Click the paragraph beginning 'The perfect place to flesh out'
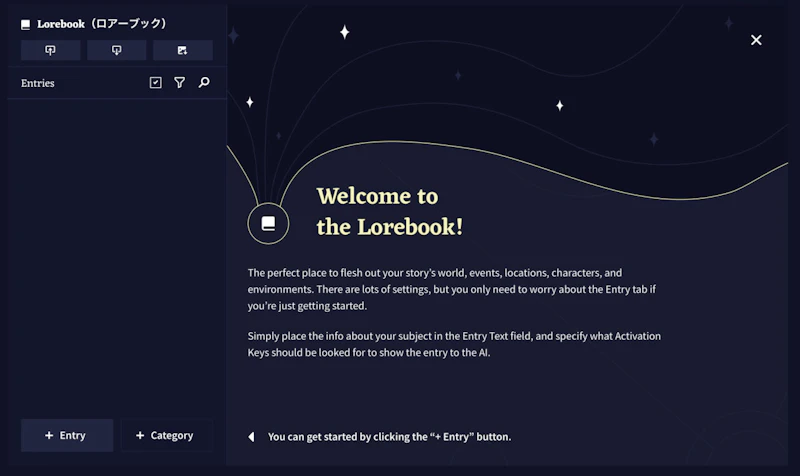 (x=452, y=289)
